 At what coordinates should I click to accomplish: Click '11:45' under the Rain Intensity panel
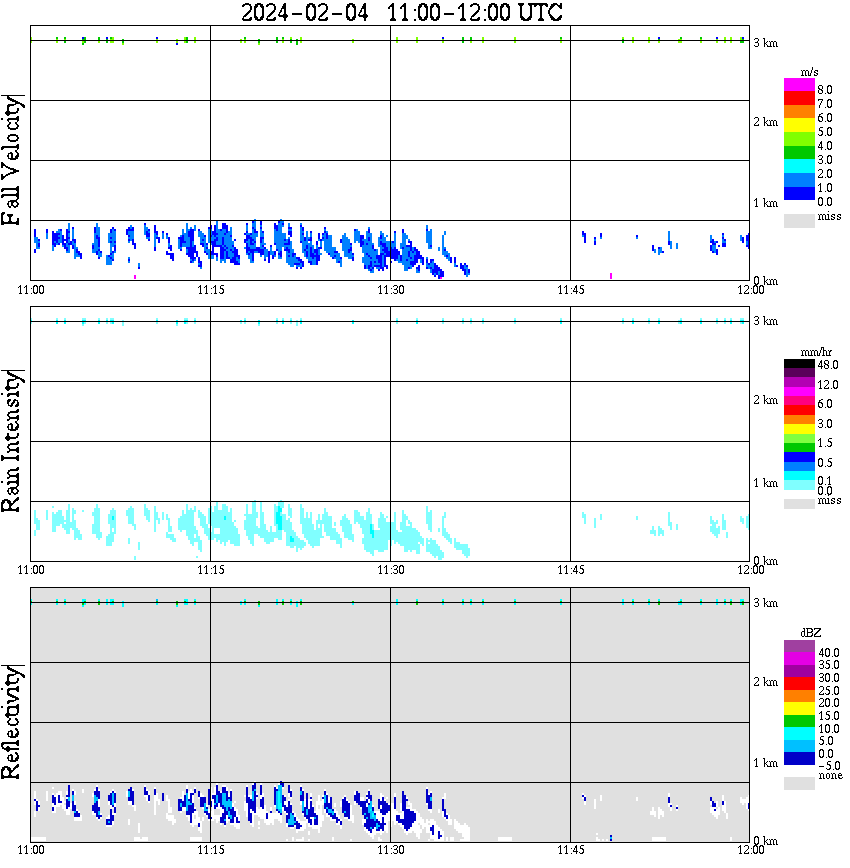pos(571,570)
